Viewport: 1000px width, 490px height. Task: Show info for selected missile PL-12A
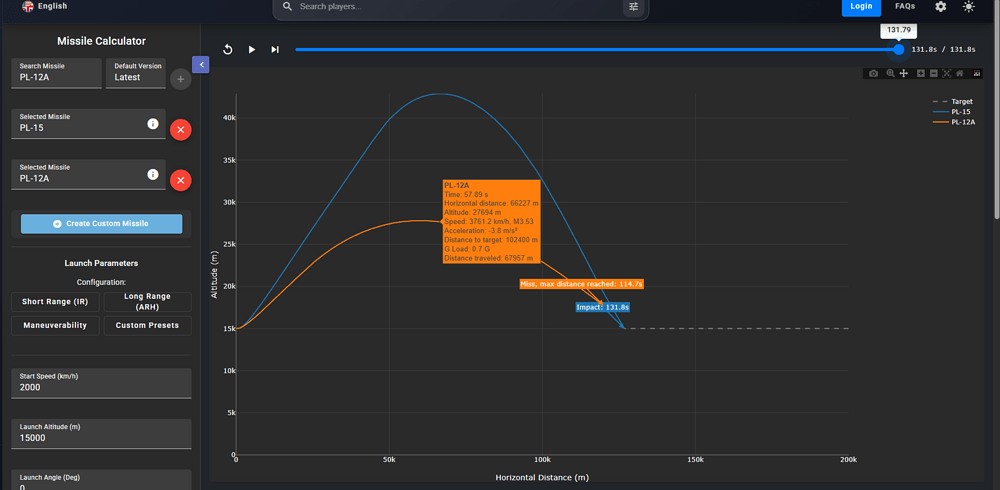click(x=153, y=174)
